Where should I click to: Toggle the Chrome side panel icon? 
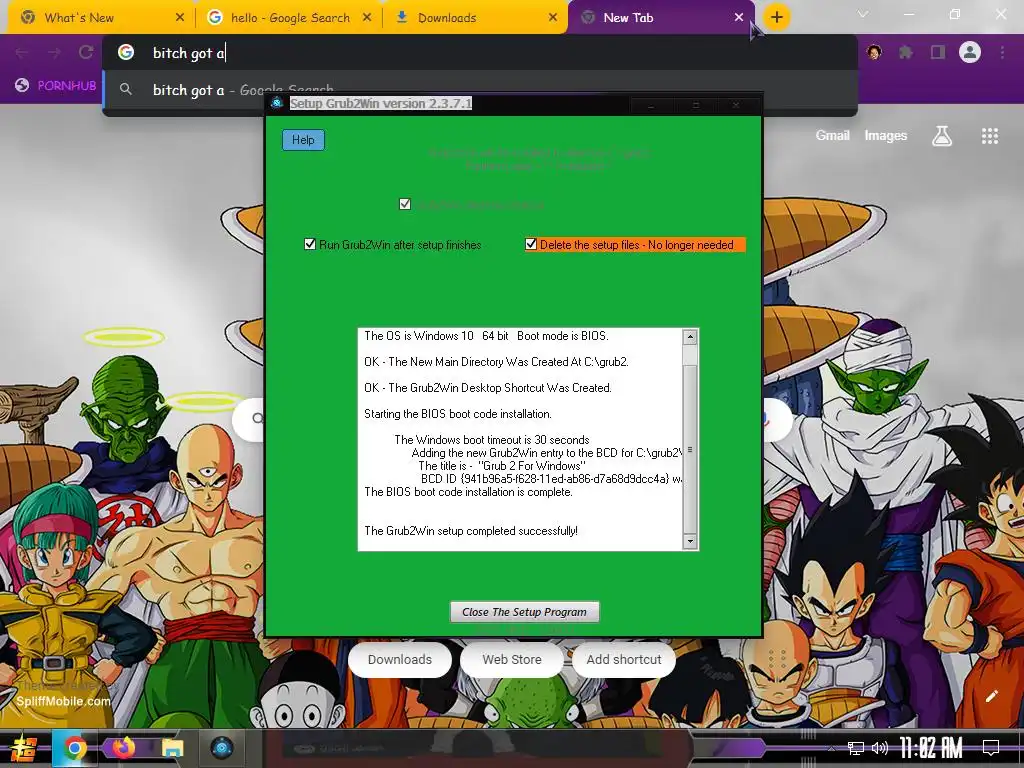(x=938, y=52)
